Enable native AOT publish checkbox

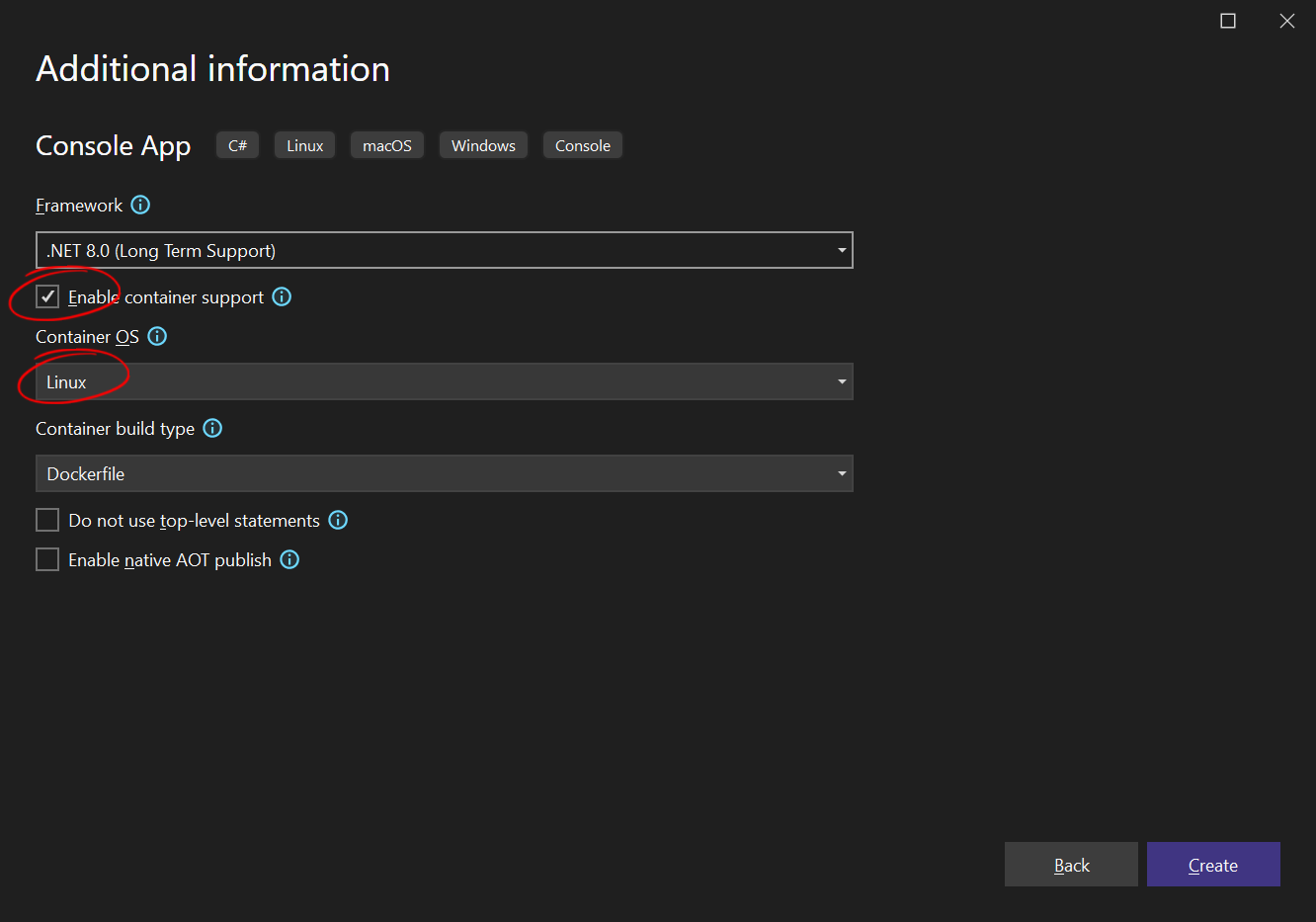pos(47,559)
